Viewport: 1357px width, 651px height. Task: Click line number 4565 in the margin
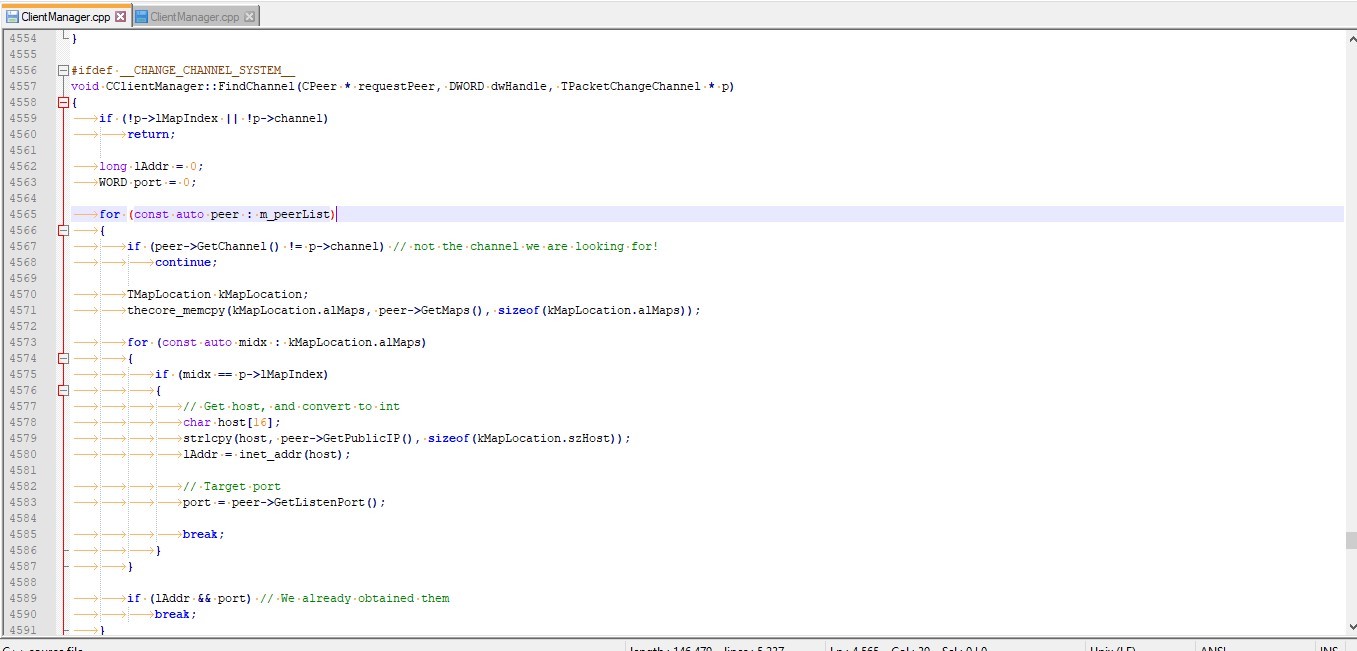[23, 214]
